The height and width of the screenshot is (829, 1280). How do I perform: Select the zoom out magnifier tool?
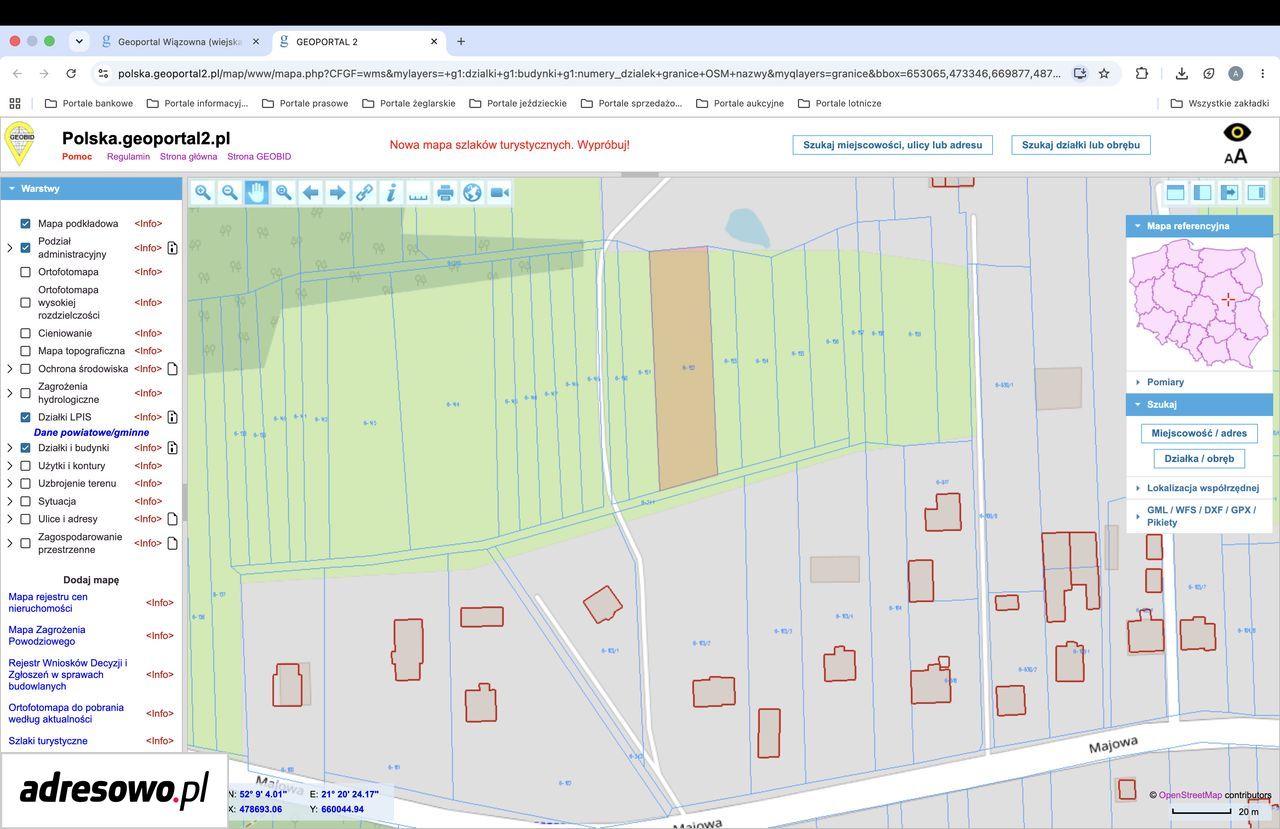click(230, 193)
